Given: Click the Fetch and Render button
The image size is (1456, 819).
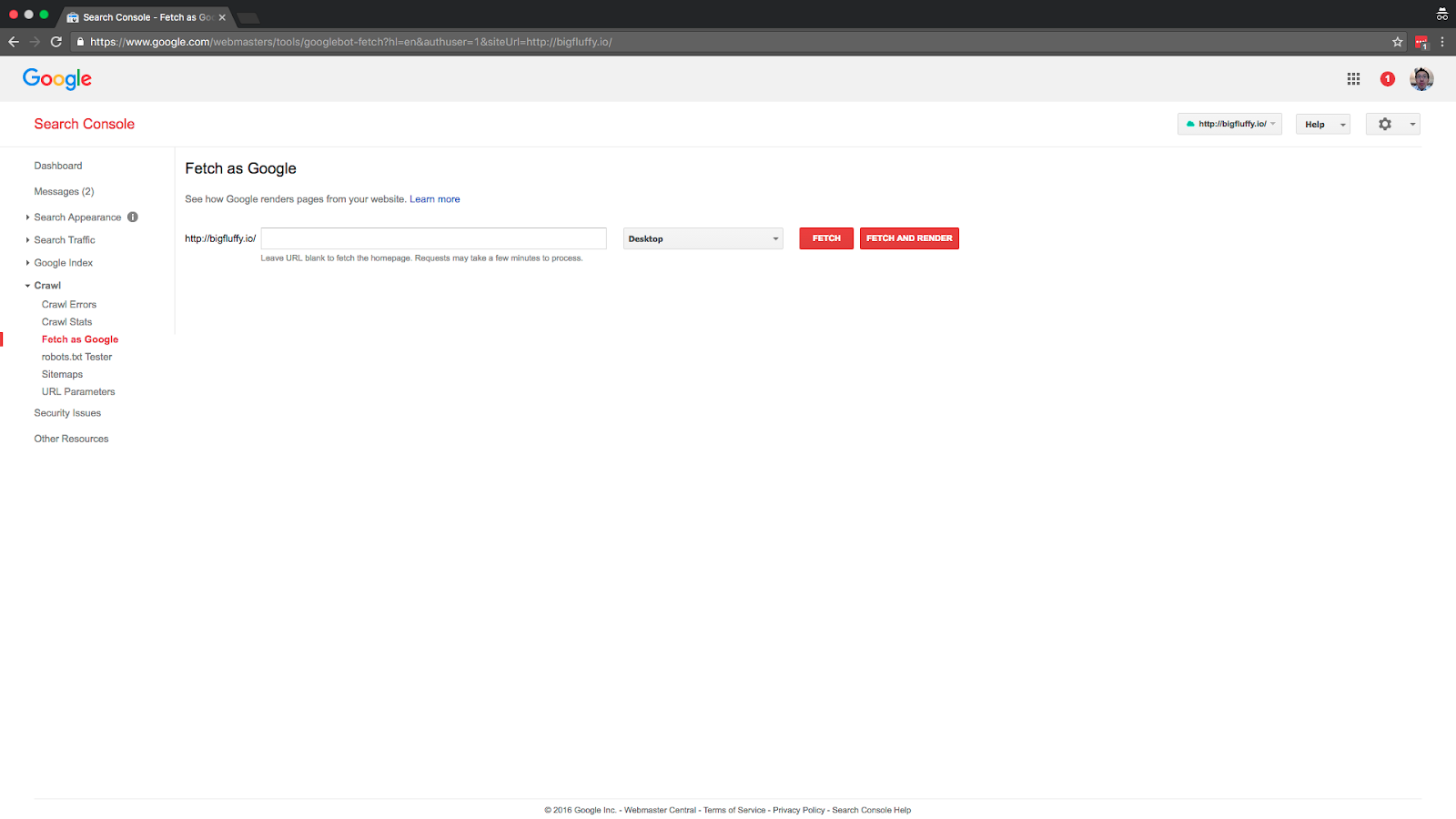Looking at the screenshot, I should pos(909,238).
